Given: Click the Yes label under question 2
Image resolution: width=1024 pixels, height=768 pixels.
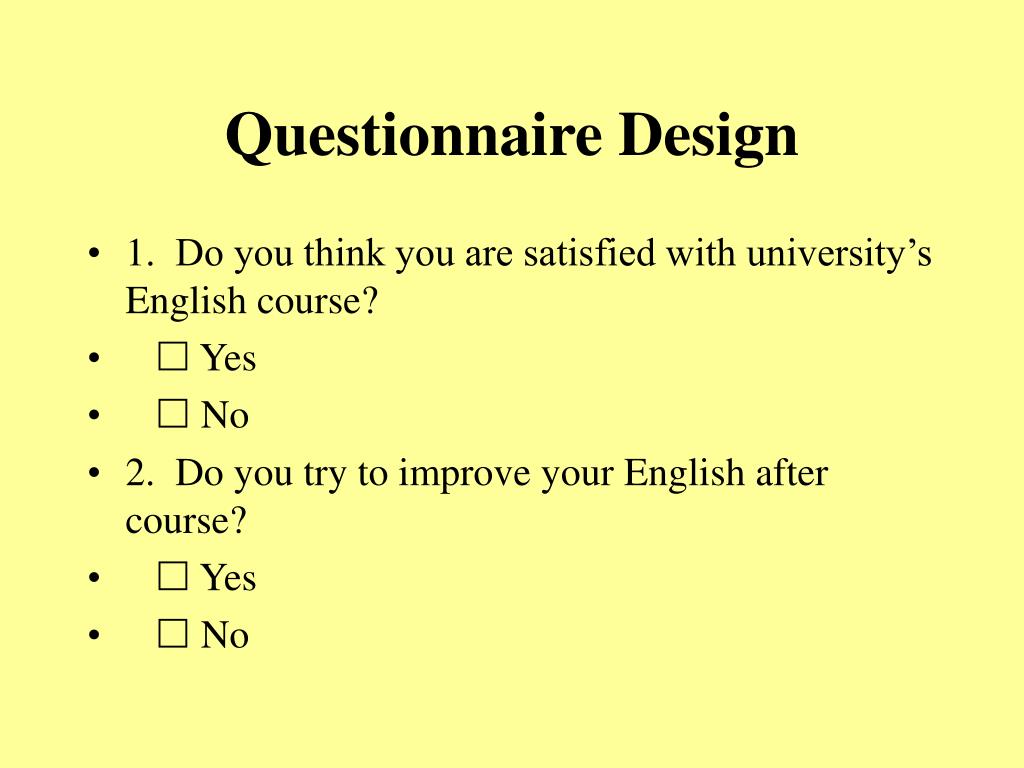Looking at the screenshot, I should pyautogui.click(x=229, y=577).
